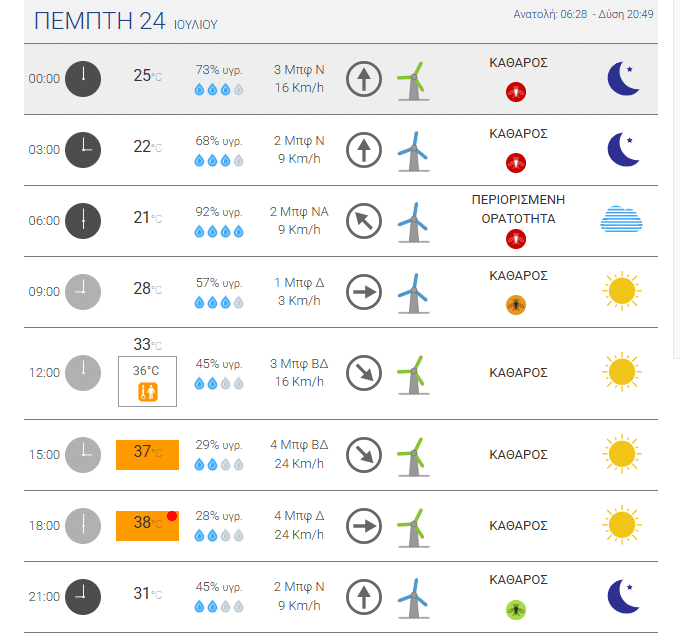The height and width of the screenshot is (633, 680).
Task: Click the sunrise and sunset times text
Action: [583, 14]
